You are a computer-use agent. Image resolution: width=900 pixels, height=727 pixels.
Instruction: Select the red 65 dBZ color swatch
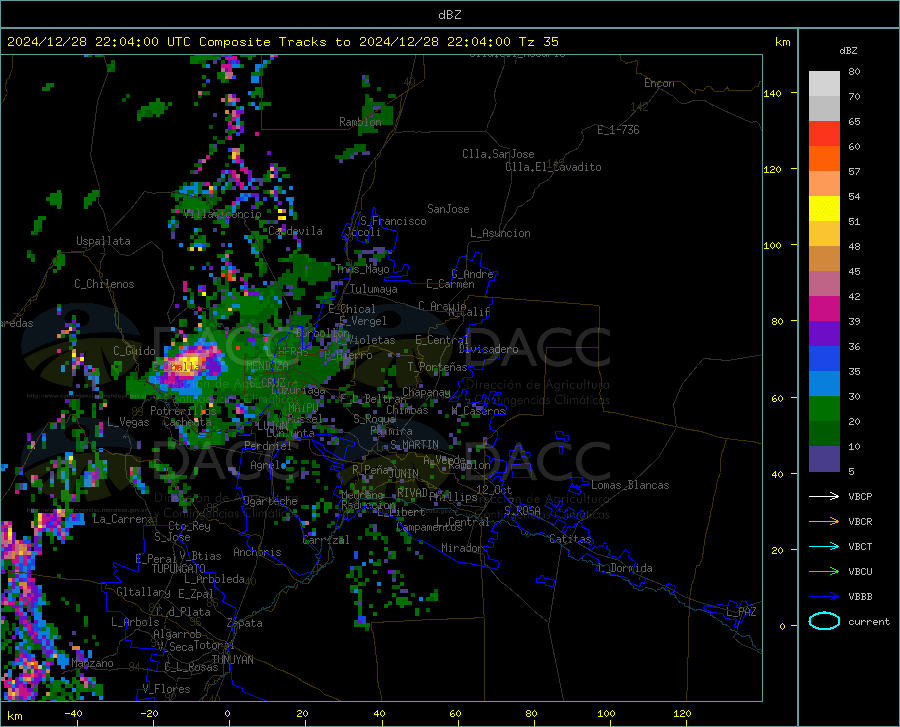[824, 133]
